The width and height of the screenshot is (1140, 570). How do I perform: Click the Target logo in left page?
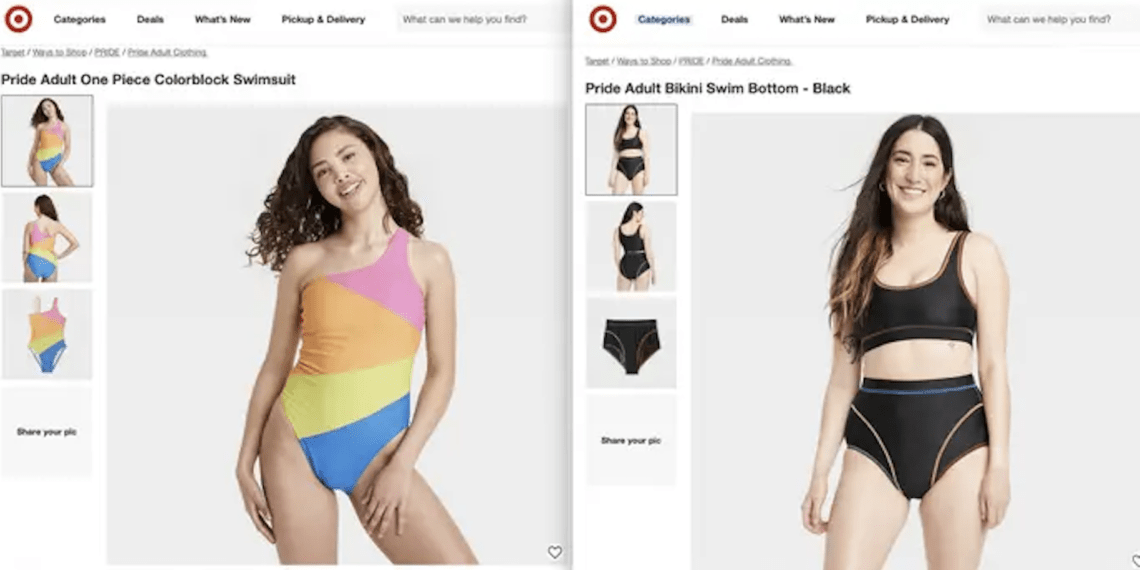pos(18,19)
